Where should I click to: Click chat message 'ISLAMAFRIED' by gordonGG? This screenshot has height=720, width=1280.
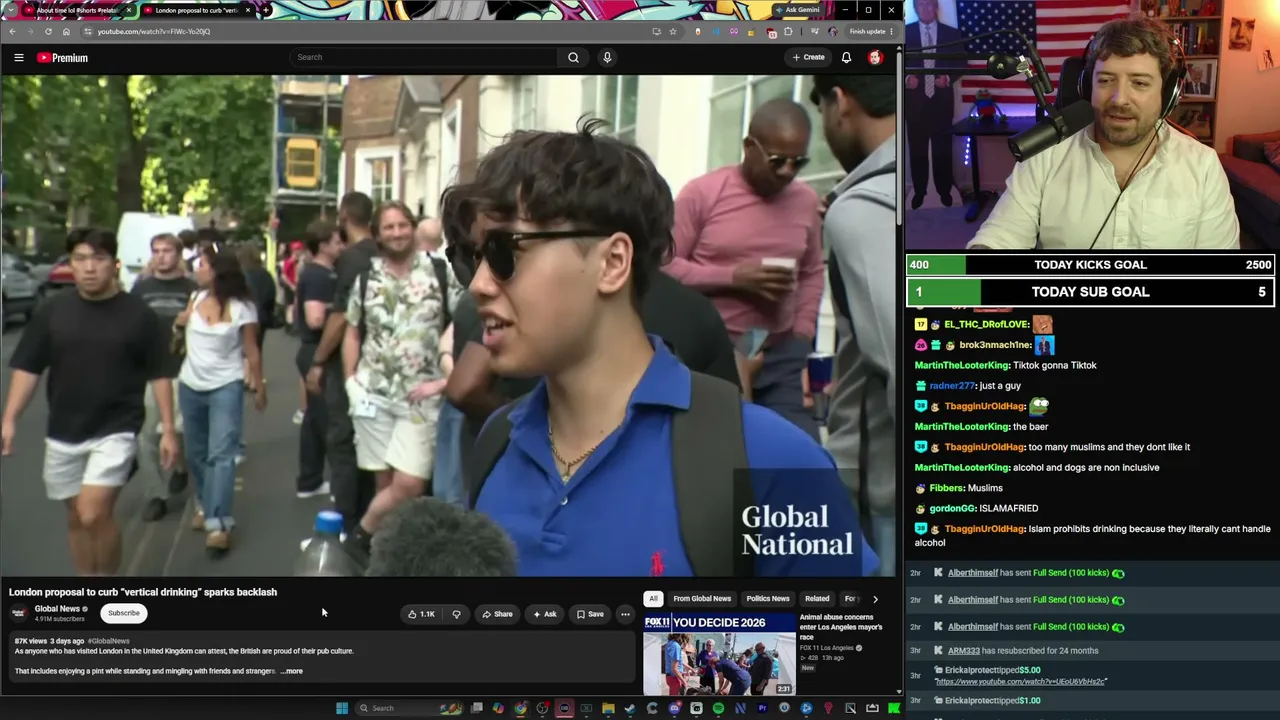pos(1009,509)
